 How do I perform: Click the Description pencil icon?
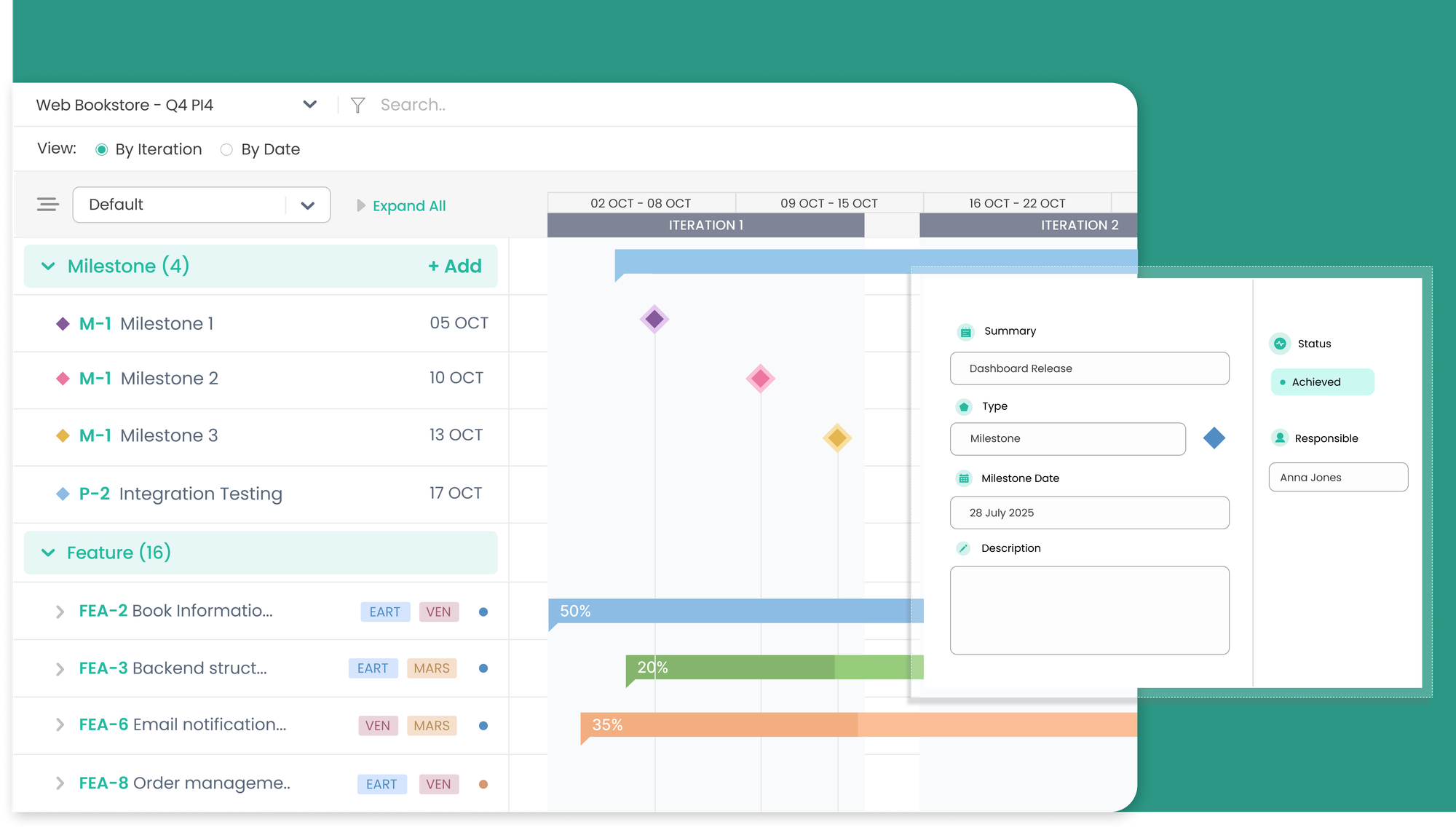pyautogui.click(x=964, y=548)
